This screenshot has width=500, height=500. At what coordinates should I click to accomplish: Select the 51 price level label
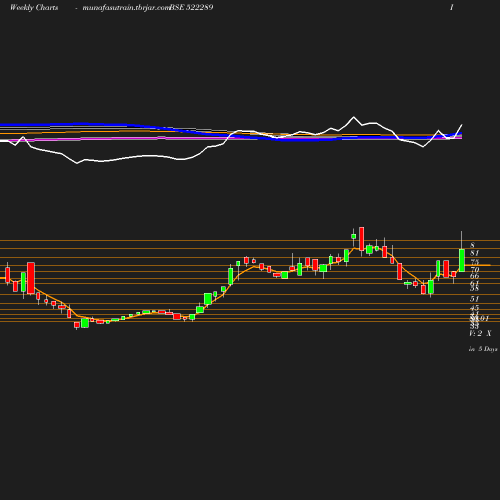click(x=475, y=299)
